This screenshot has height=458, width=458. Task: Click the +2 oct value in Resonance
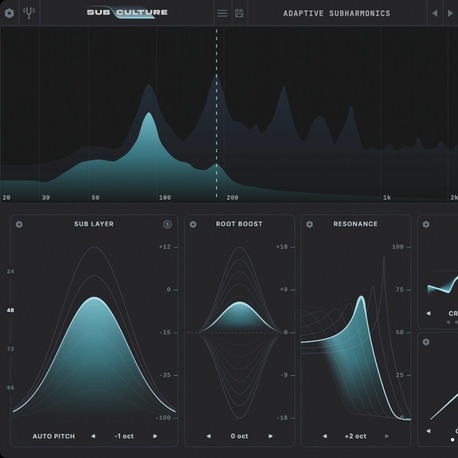pos(355,436)
